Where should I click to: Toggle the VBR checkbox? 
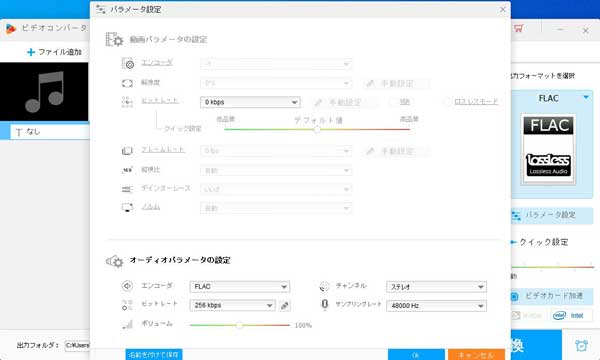click(x=393, y=102)
